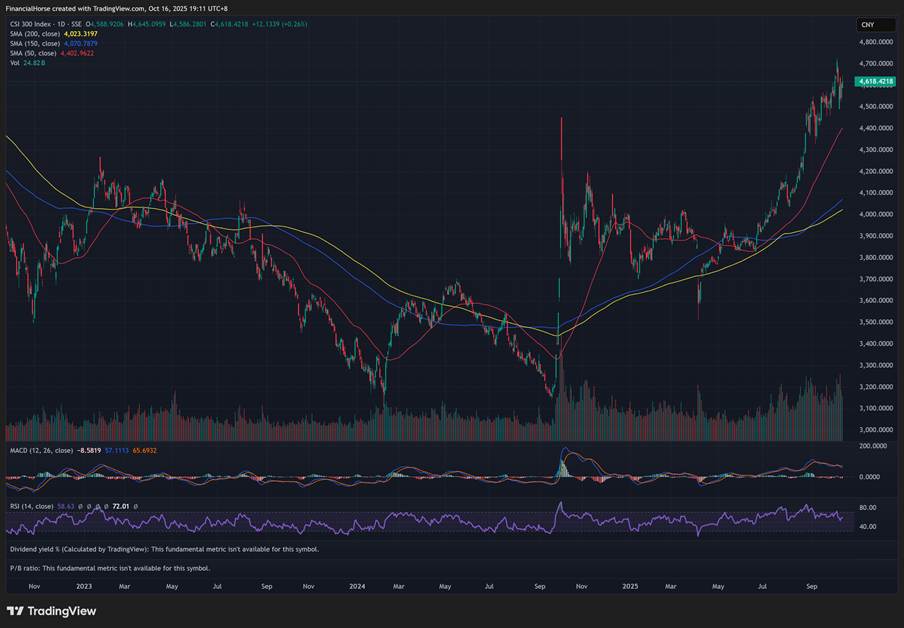Click the 2025 label on time axis
Image resolution: width=904 pixels, height=628 pixels.
coord(629,585)
